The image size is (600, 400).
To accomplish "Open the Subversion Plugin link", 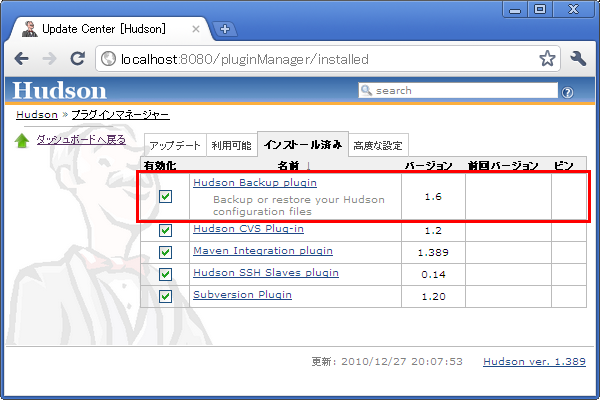I will (x=243, y=295).
